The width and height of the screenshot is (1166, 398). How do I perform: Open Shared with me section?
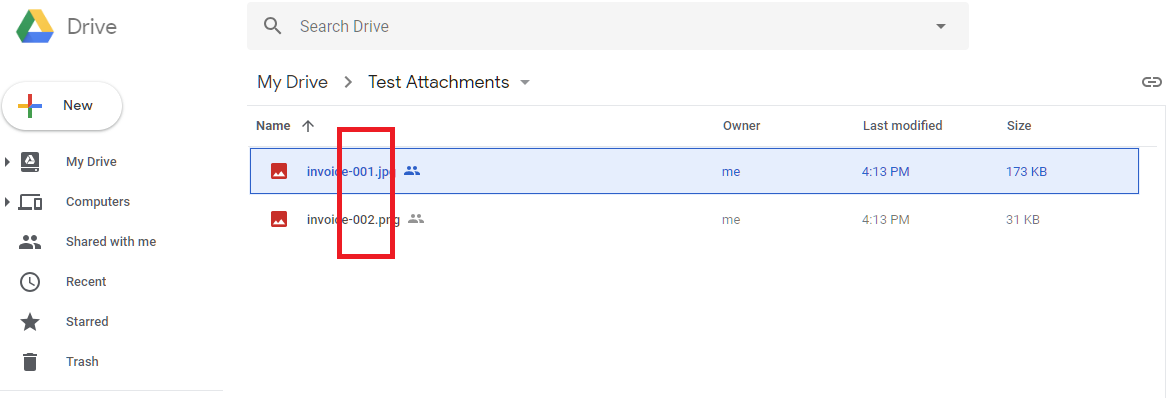click(112, 242)
